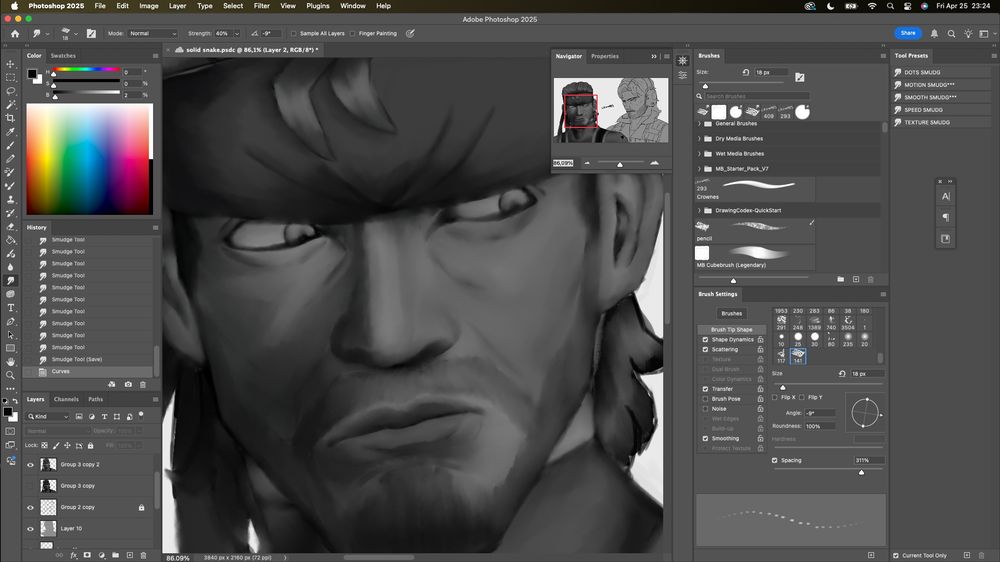The image size is (1000, 562).
Task: Delete current state in History panel
Action: point(143,385)
